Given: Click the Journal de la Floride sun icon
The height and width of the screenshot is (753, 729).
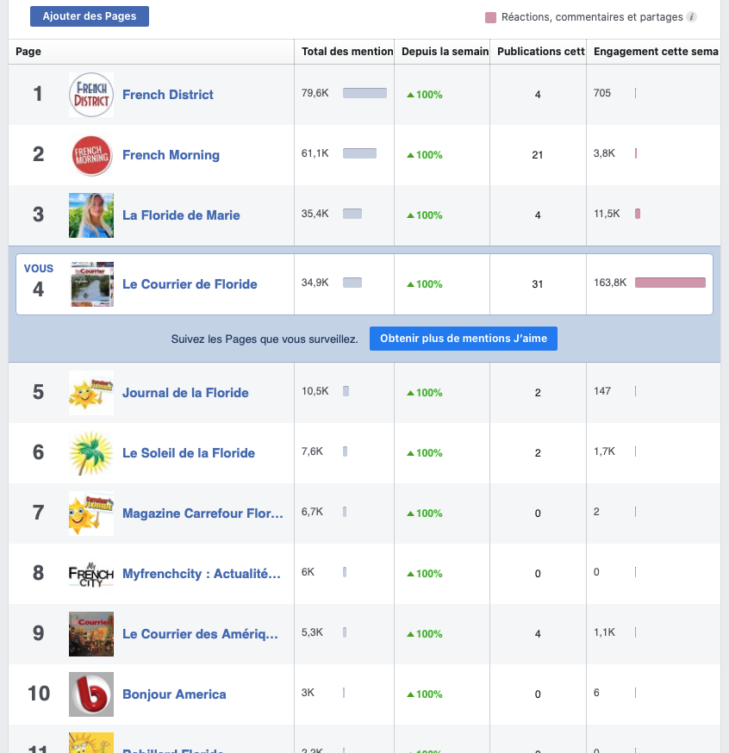Looking at the screenshot, I should [x=91, y=393].
